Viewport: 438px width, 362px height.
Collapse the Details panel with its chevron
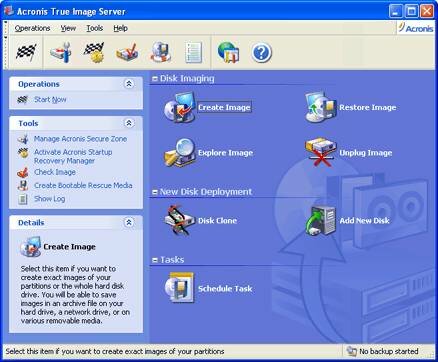click(x=129, y=222)
